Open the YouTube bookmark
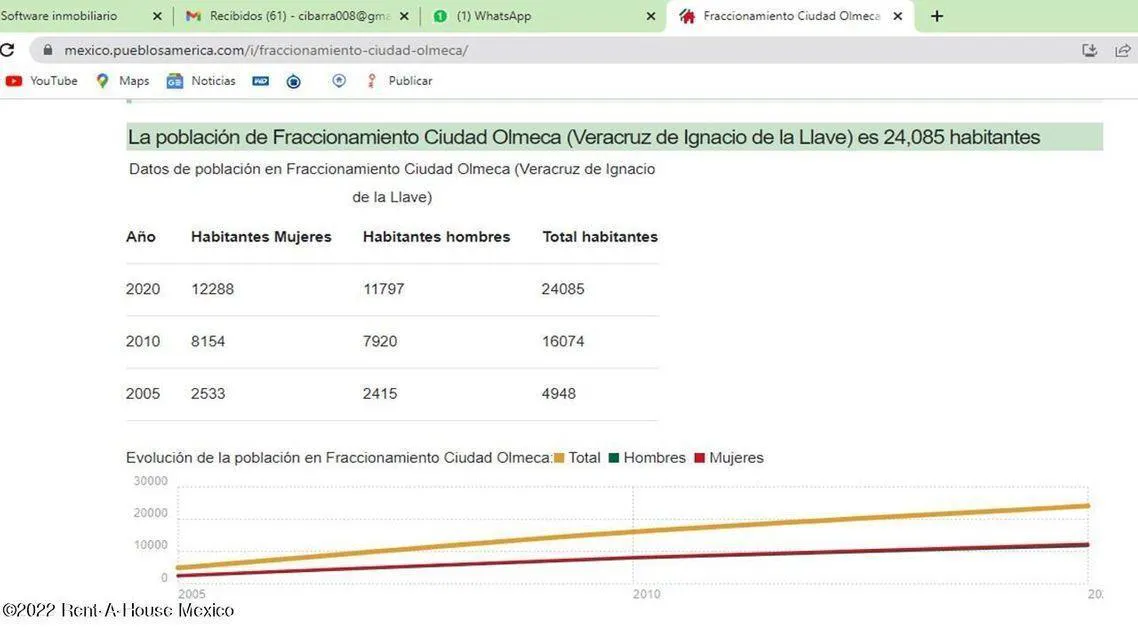This screenshot has width=1138, height=640. 41,81
